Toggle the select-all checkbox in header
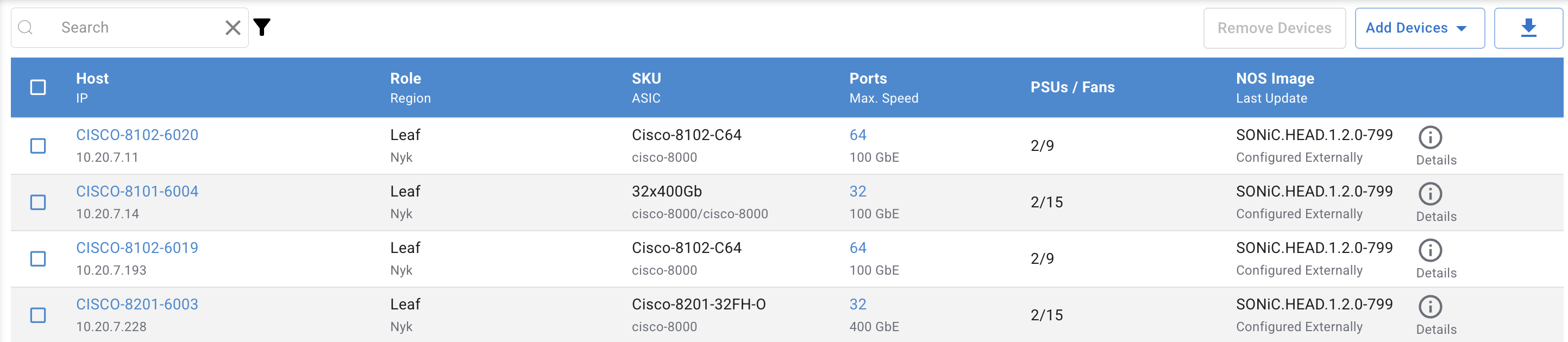Image resolution: width=1568 pixels, height=342 pixels. click(x=37, y=87)
